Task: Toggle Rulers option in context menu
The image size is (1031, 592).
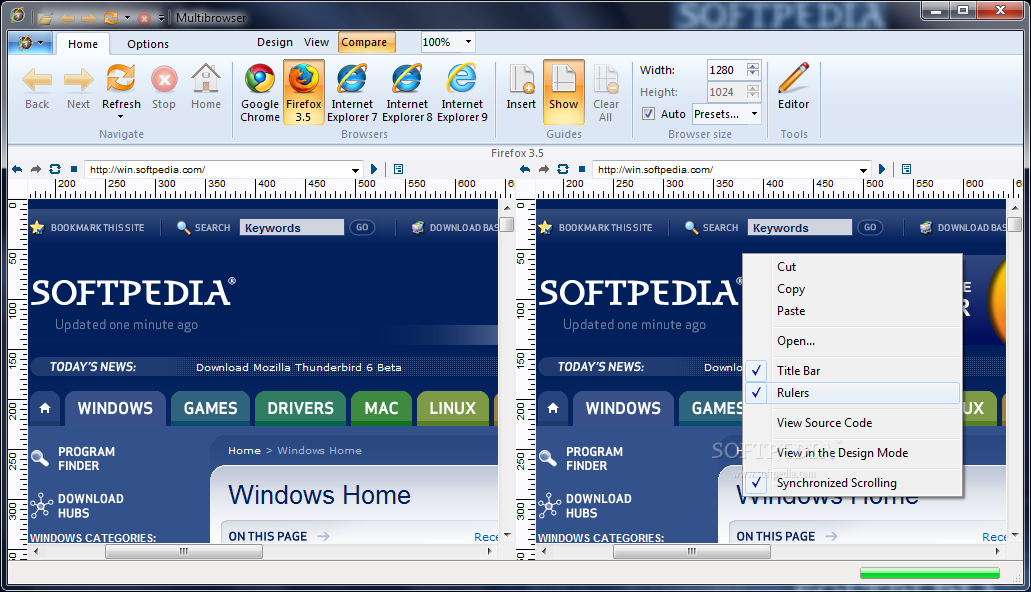Action: point(853,393)
